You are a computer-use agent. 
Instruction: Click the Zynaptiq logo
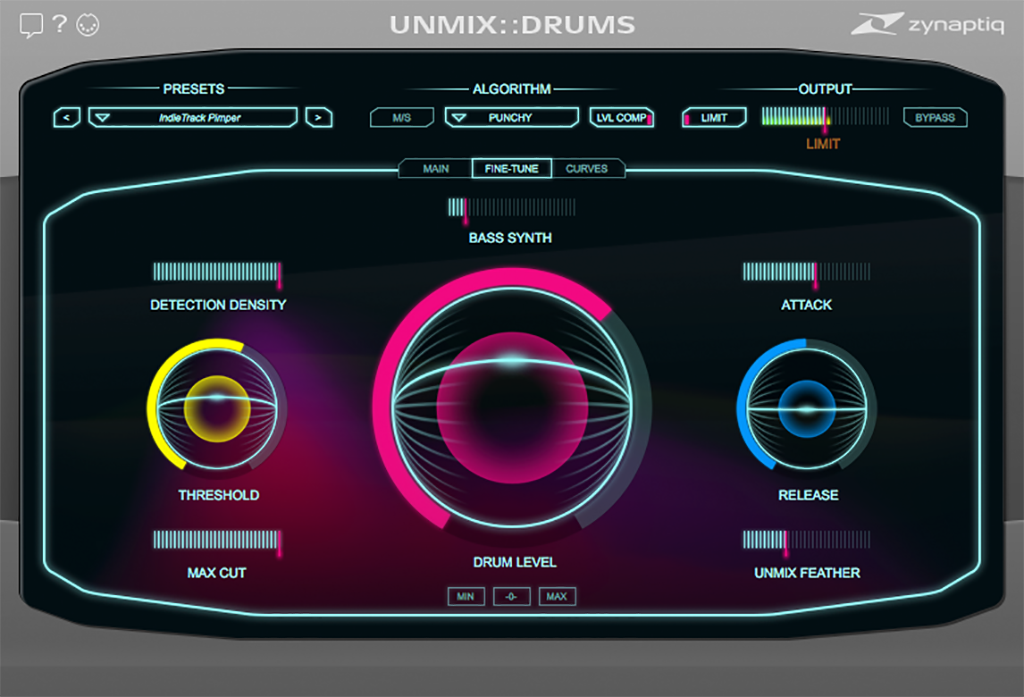tap(927, 24)
